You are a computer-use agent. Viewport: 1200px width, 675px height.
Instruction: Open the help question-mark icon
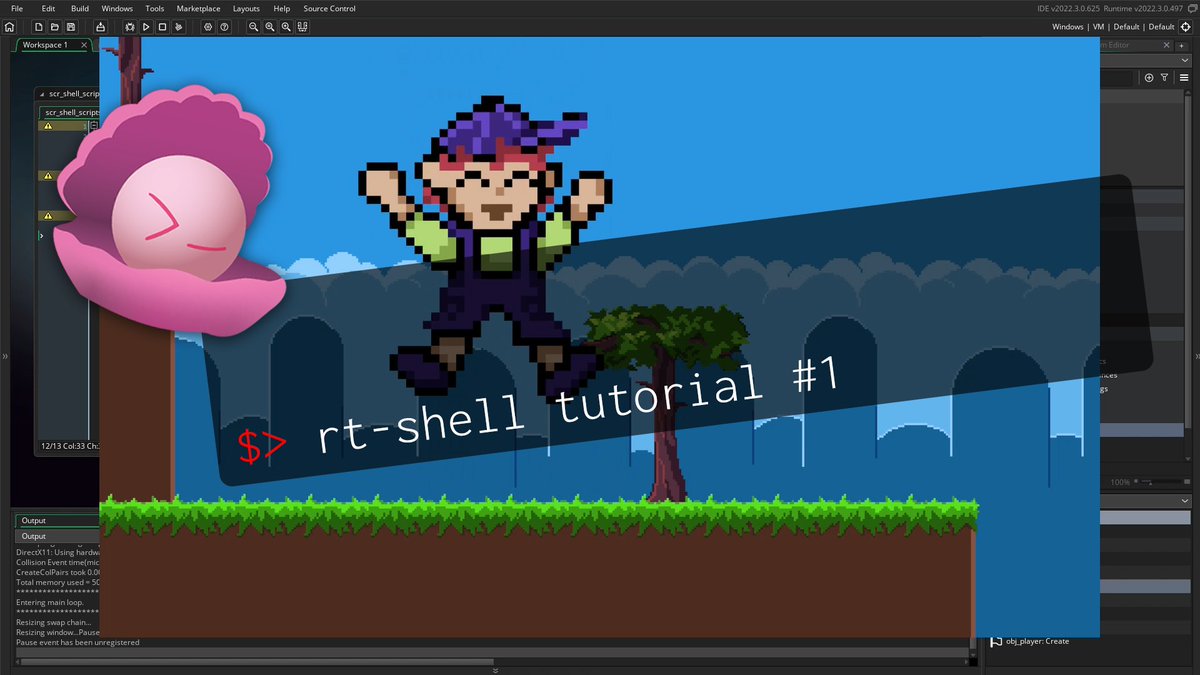[224, 27]
